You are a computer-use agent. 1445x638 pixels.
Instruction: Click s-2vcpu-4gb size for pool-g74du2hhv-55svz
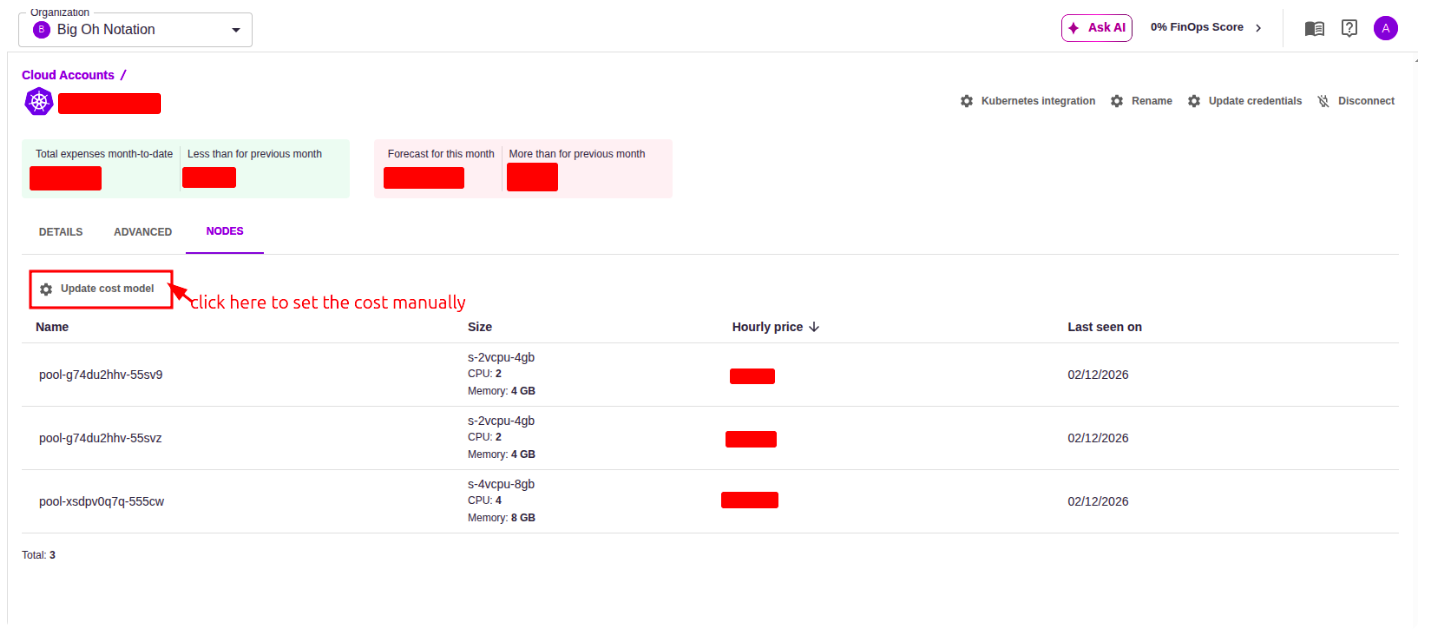(501, 421)
